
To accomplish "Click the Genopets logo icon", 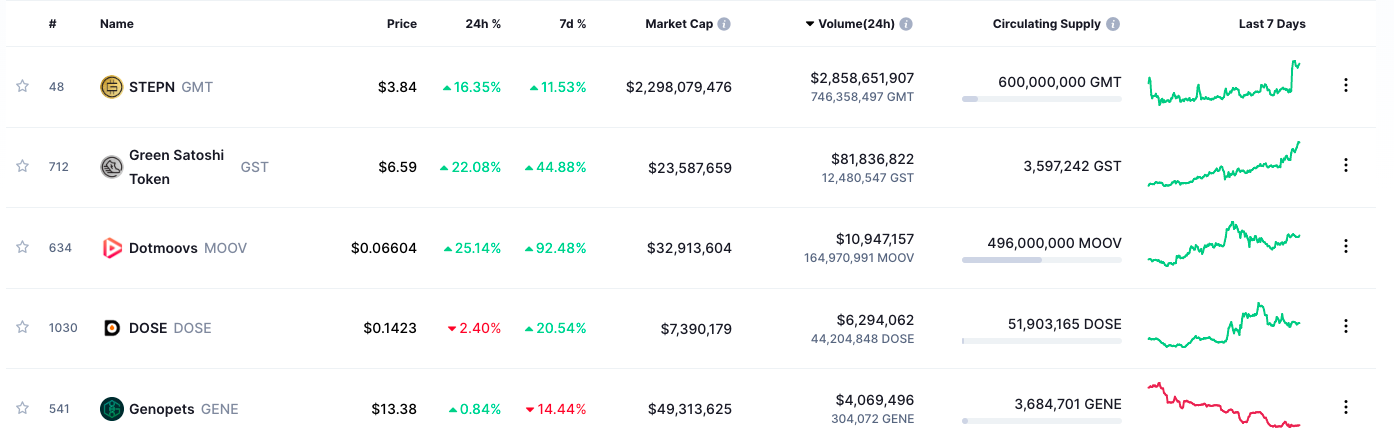I will (112, 409).
